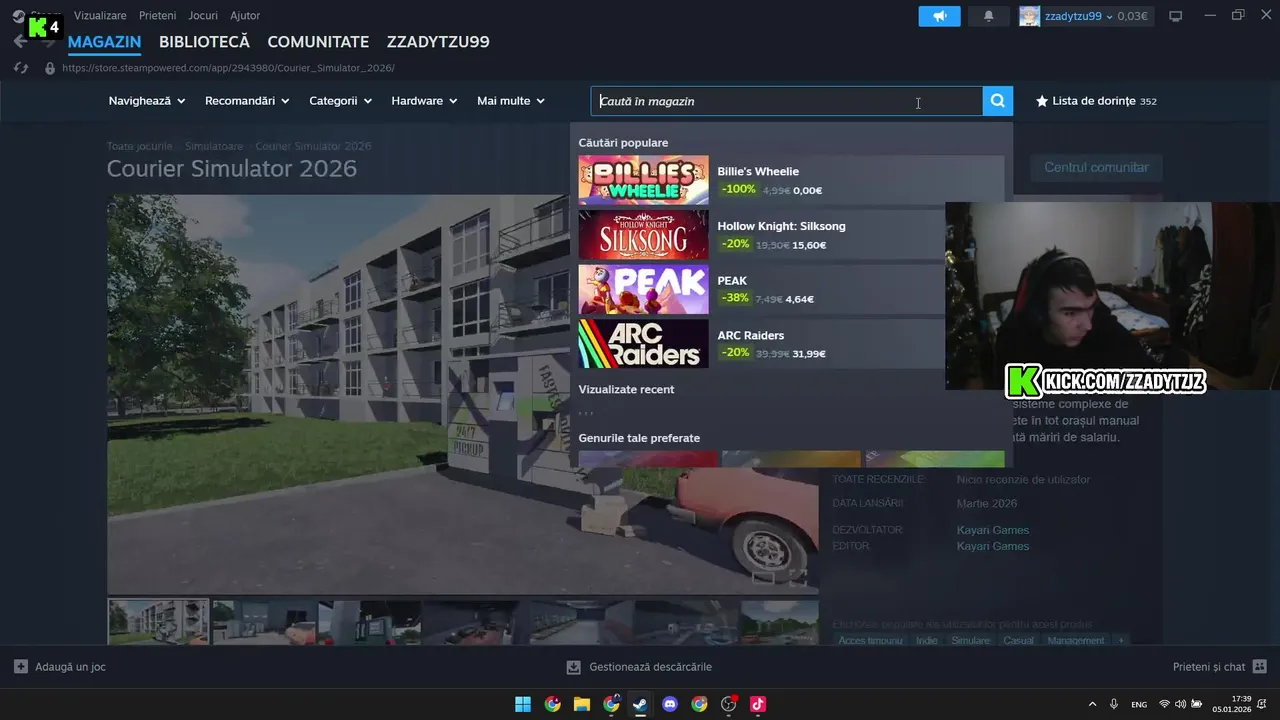Open the Prieteni menu
This screenshot has height=720, width=1280.
[158, 16]
